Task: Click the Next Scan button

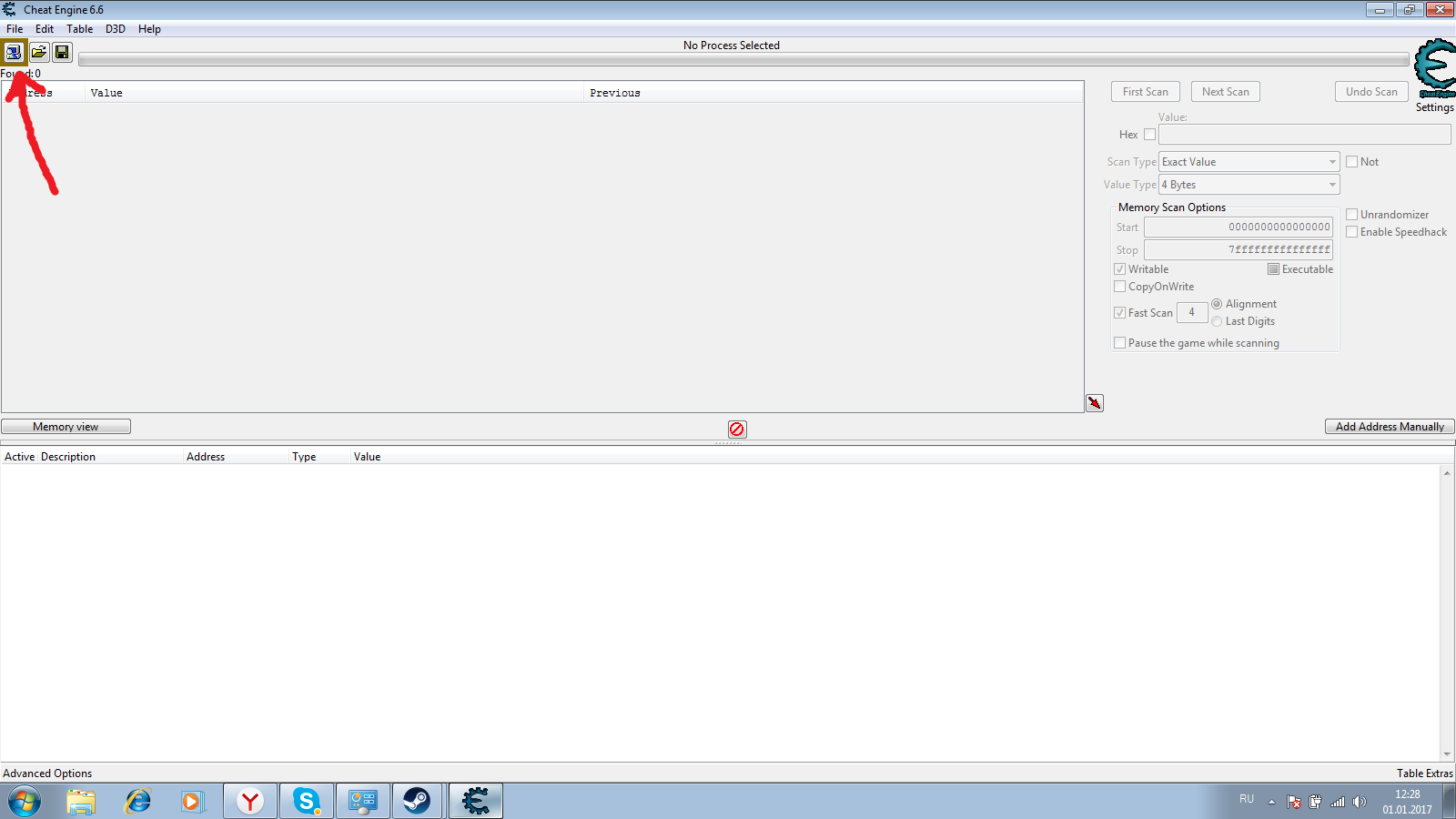Action: point(1226,92)
